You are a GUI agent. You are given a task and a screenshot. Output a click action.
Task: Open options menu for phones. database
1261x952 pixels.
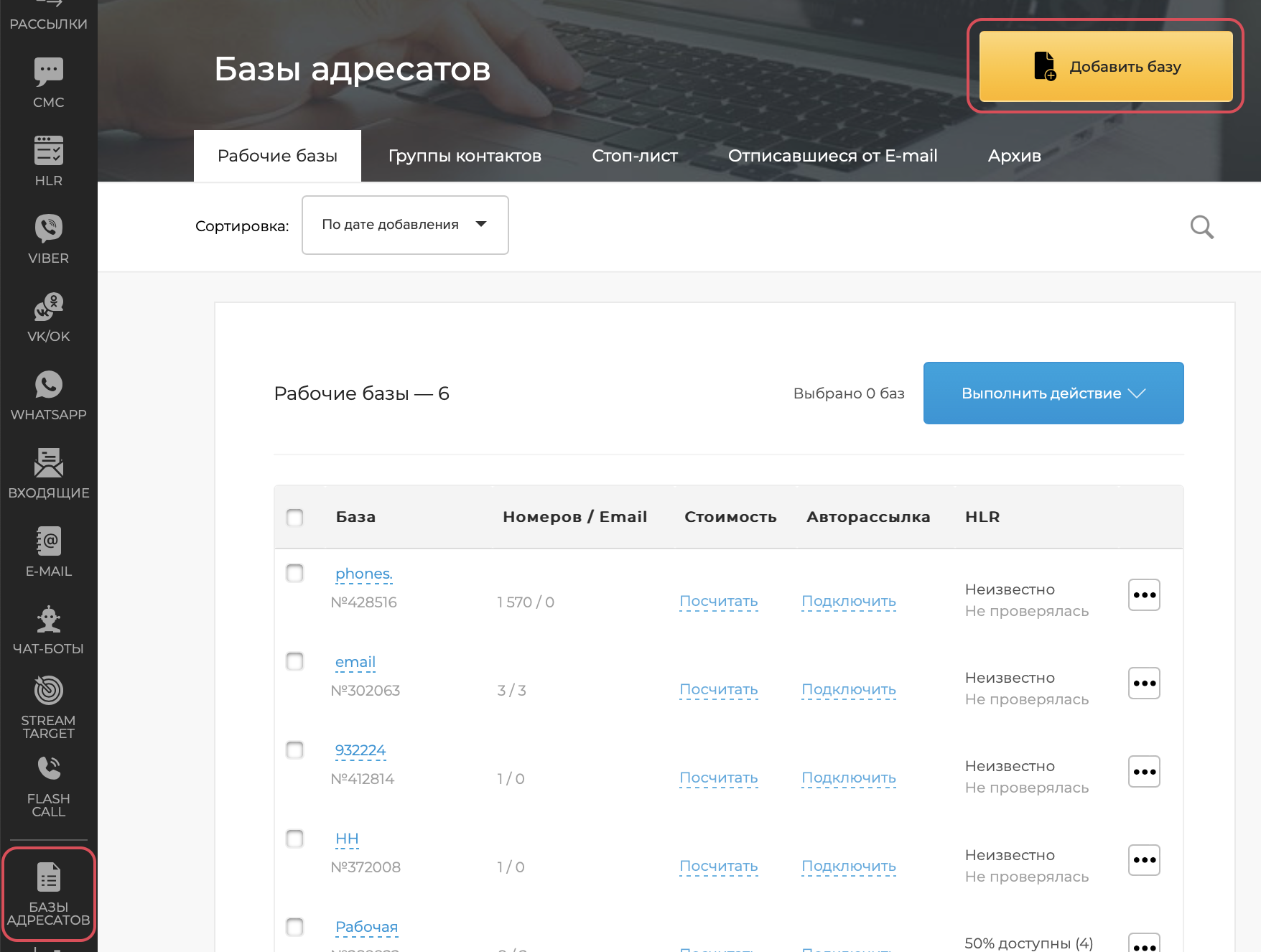[x=1143, y=594]
